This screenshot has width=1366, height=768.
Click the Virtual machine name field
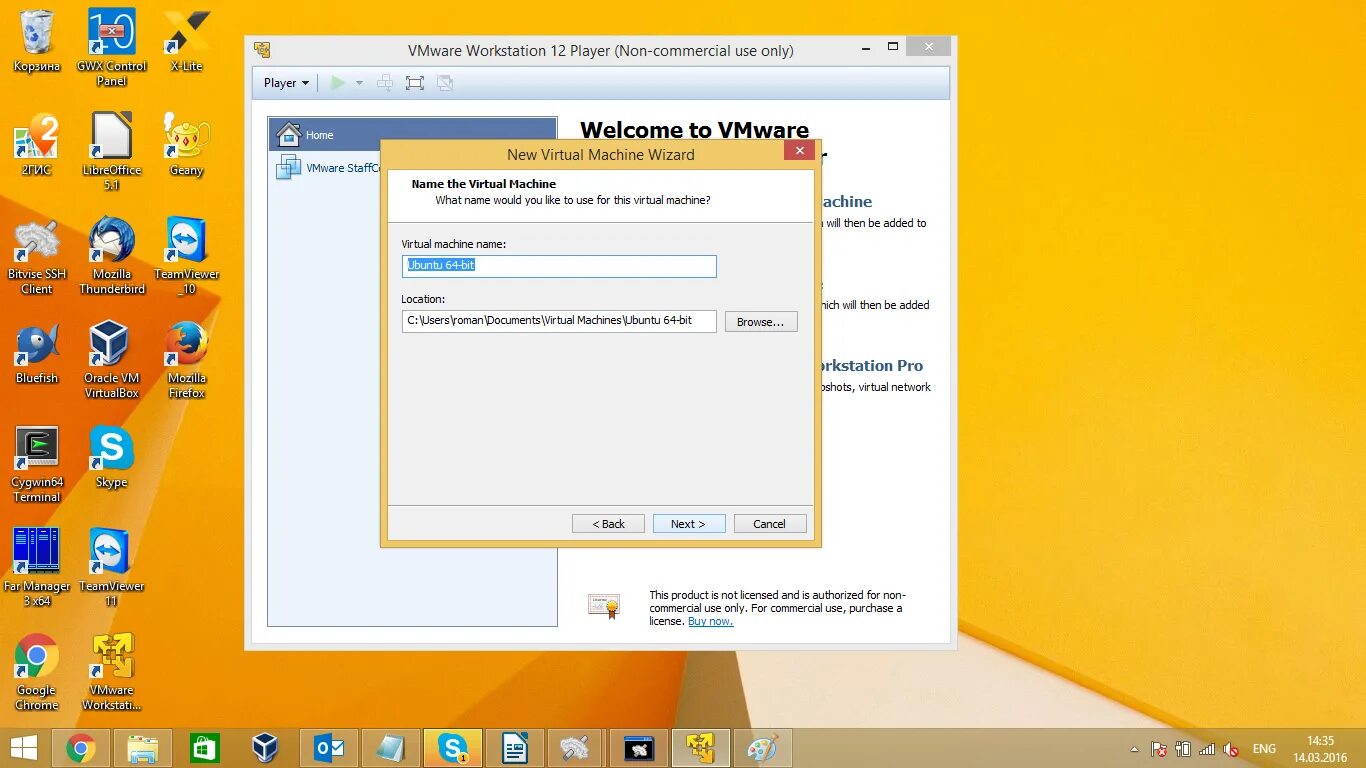[x=559, y=266]
